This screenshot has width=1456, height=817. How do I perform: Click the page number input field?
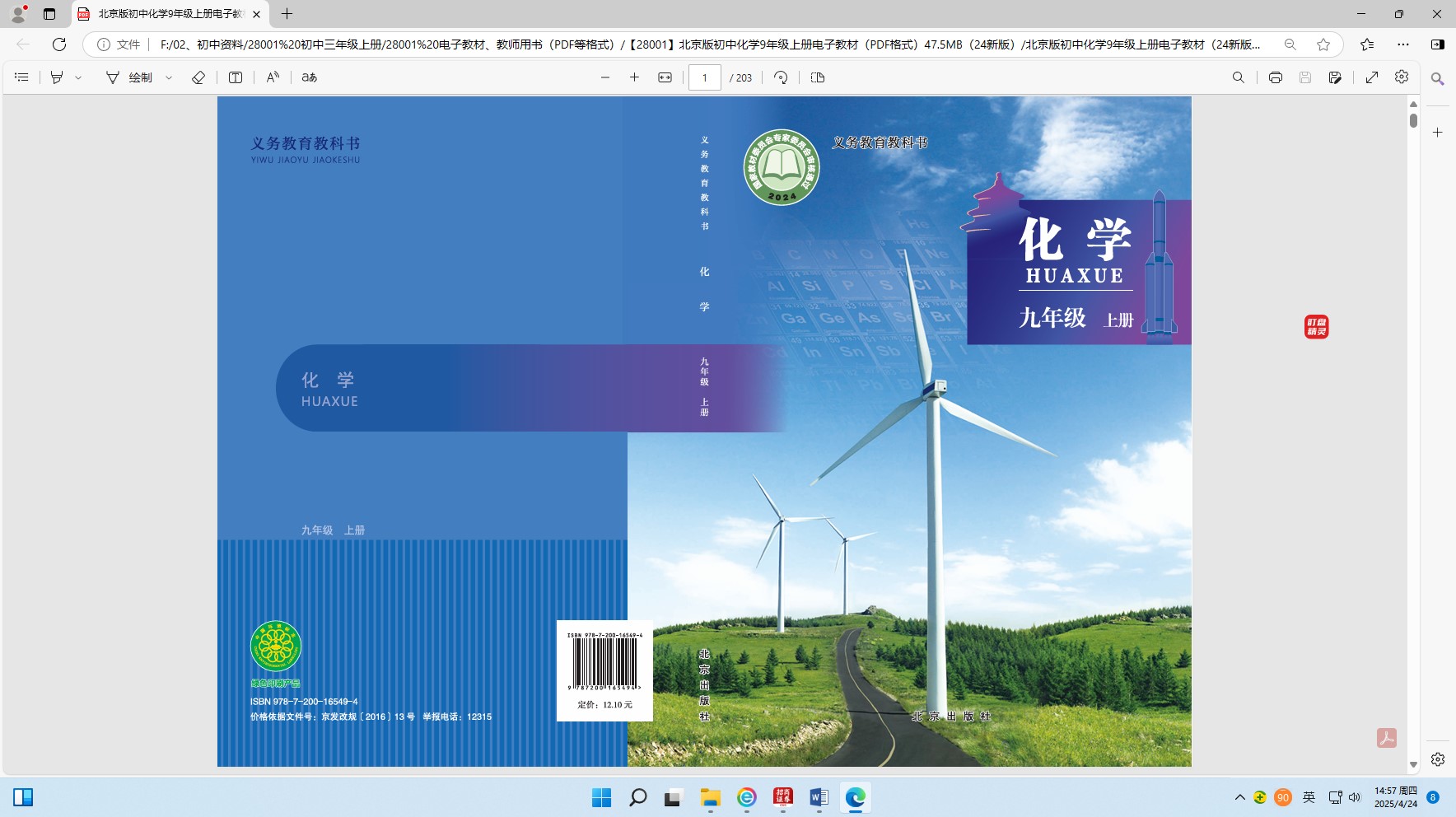click(x=704, y=77)
